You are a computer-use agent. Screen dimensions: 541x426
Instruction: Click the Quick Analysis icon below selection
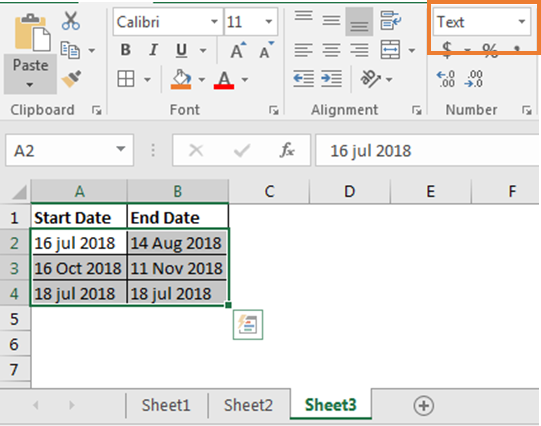[248, 325]
